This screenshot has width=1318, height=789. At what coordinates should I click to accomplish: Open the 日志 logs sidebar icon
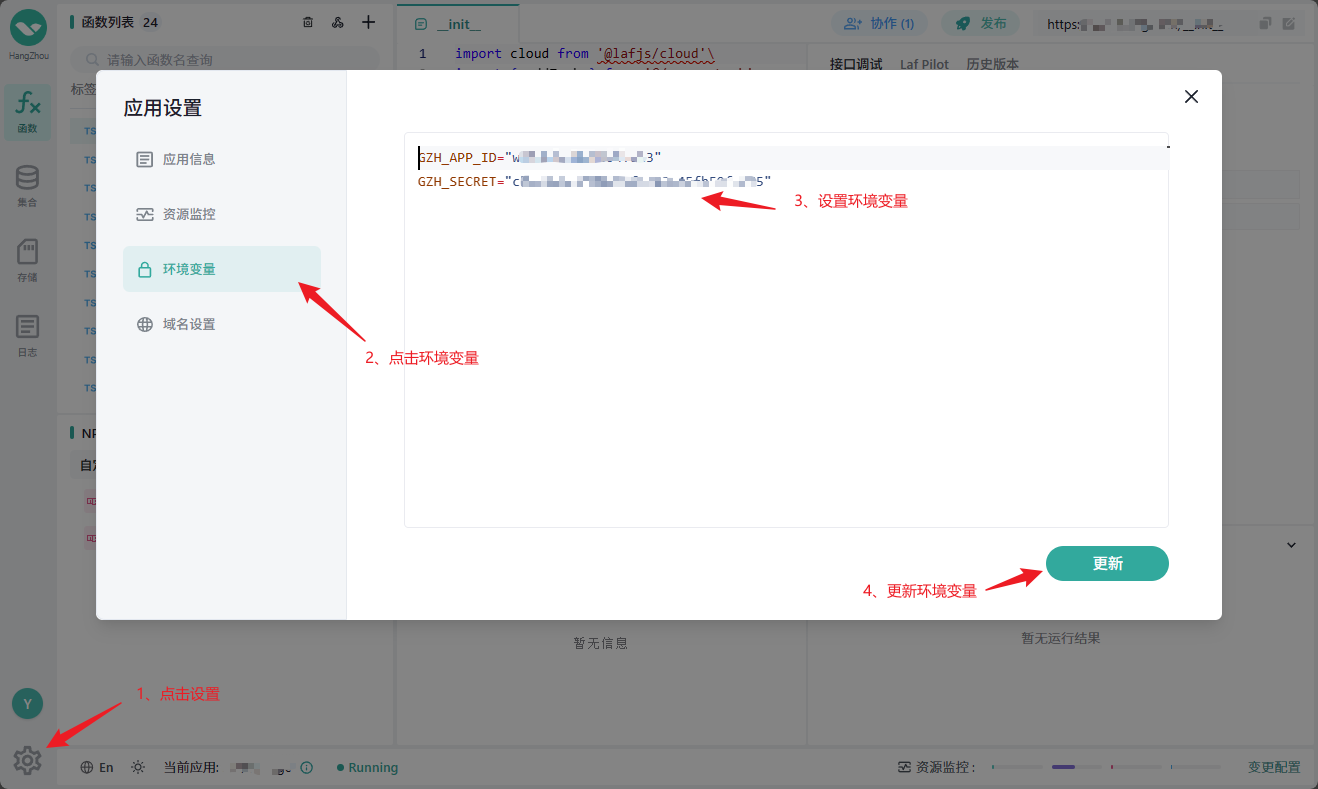click(x=27, y=336)
